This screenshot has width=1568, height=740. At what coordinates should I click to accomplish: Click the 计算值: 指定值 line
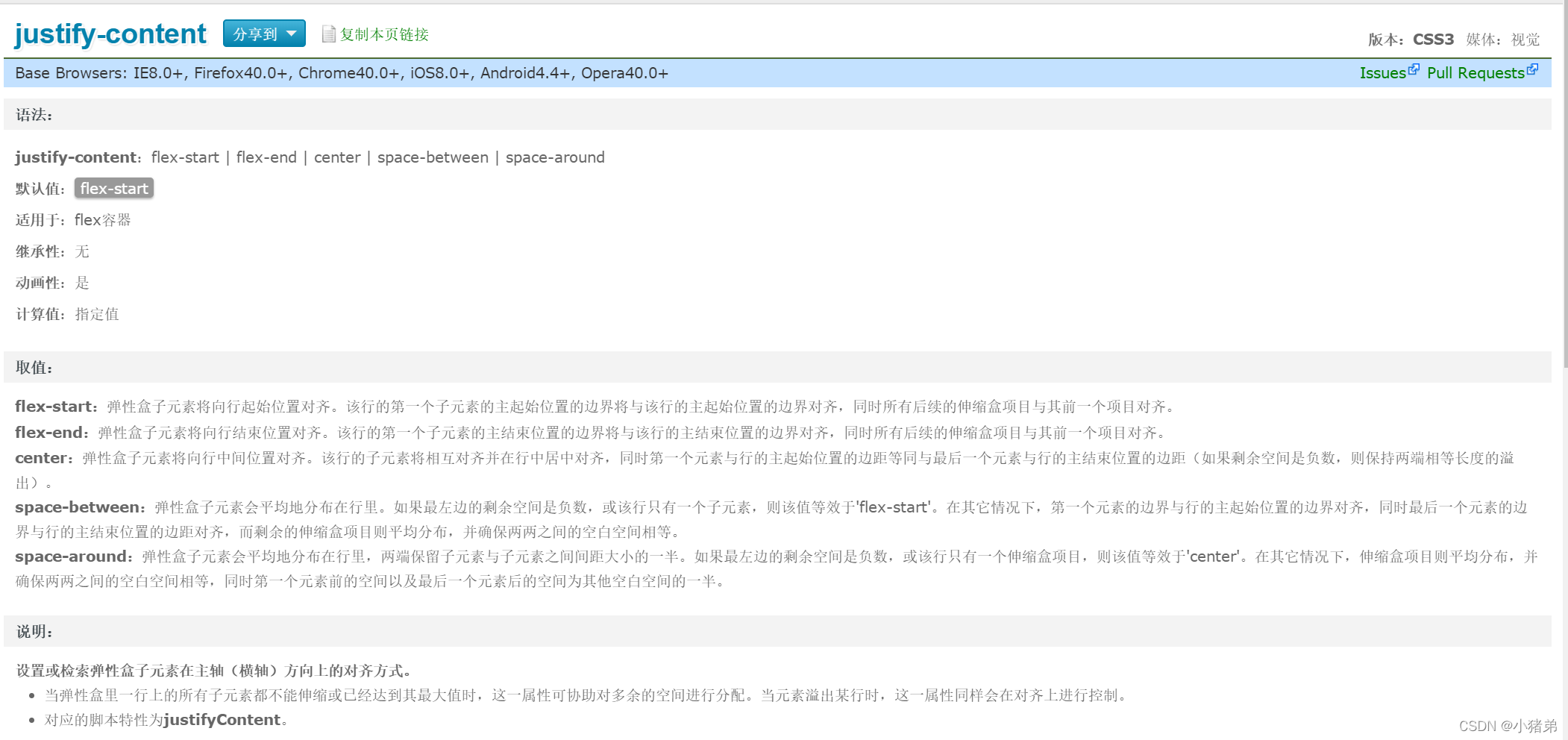pos(67,314)
